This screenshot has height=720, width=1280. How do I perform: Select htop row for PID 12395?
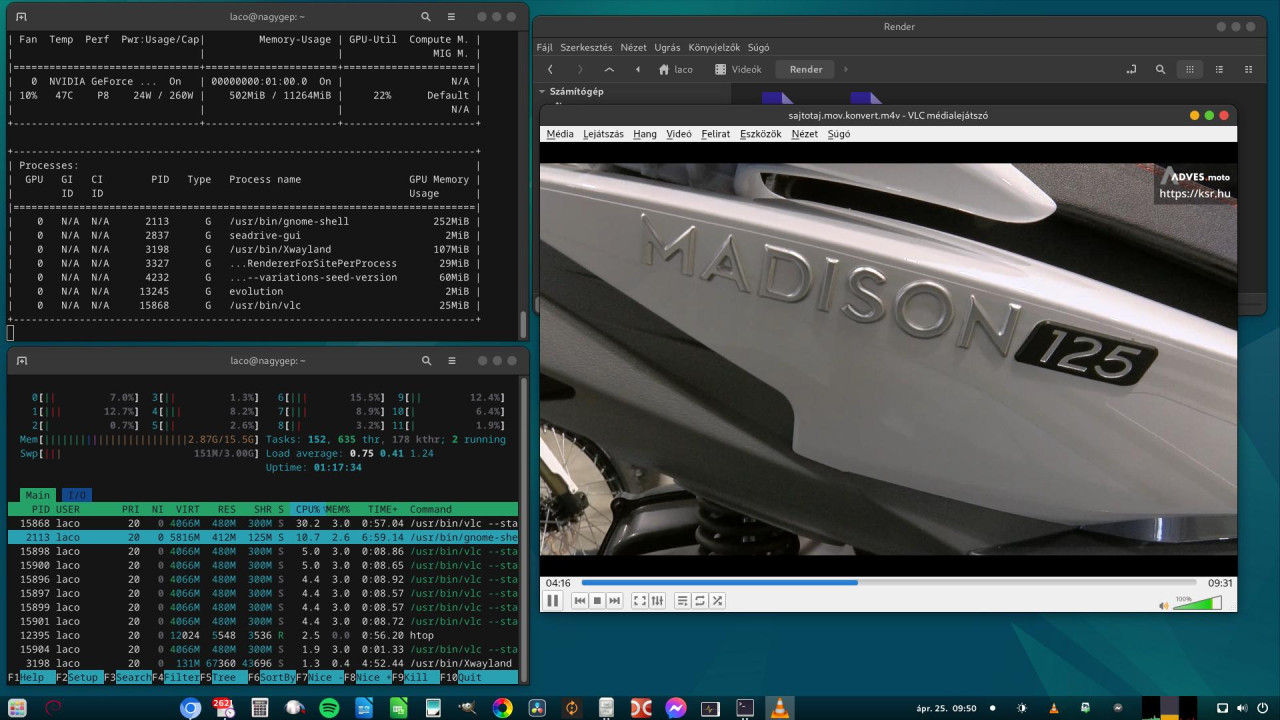pos(263,635)
